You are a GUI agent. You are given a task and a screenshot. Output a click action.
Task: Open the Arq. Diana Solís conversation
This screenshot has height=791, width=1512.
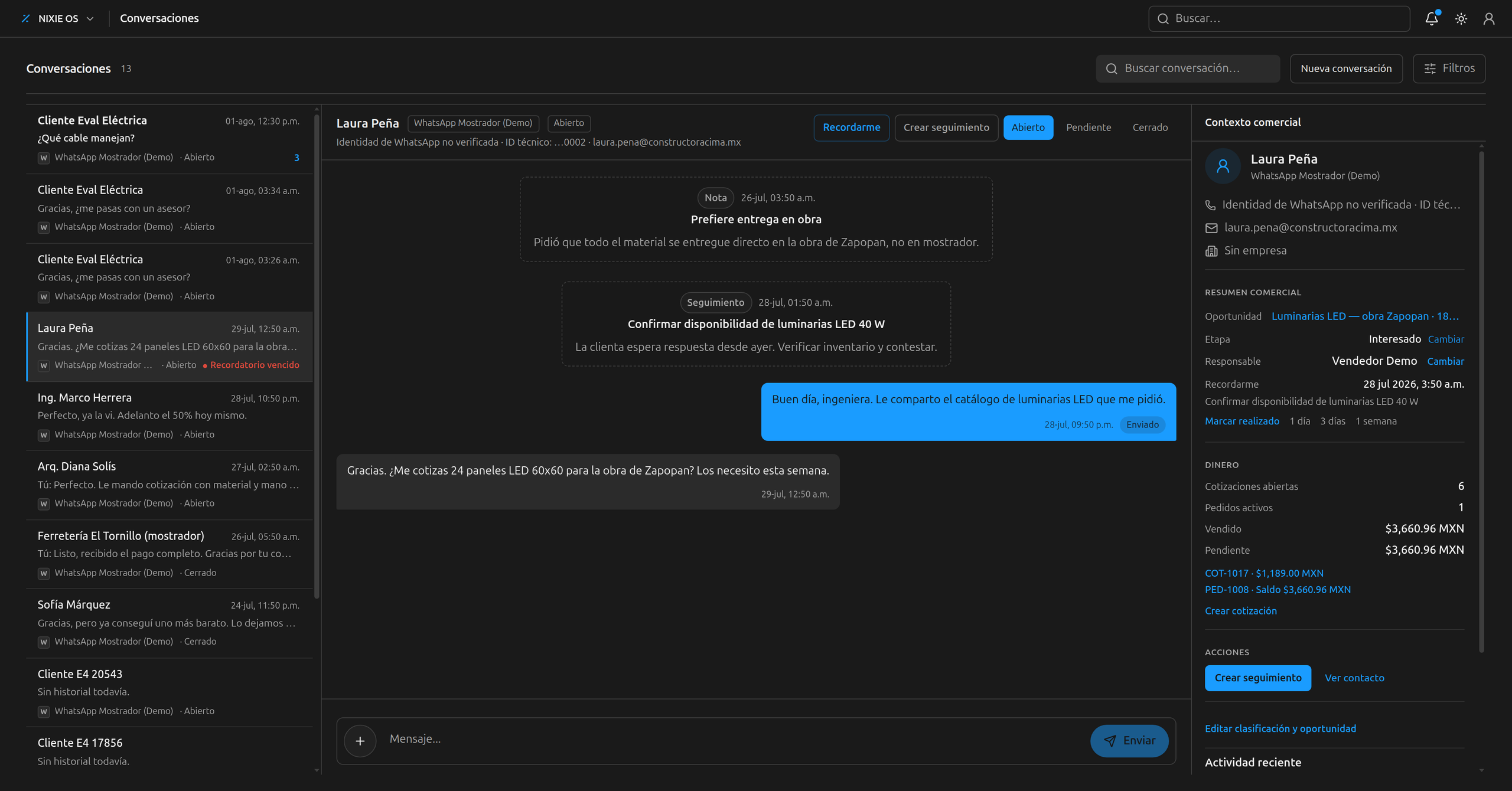[x=170, y=485]
